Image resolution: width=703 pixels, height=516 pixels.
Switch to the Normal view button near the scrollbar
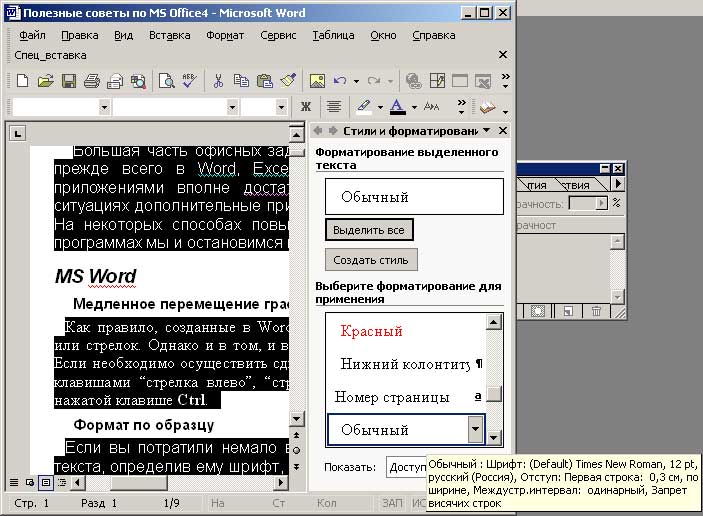[13, 482]
